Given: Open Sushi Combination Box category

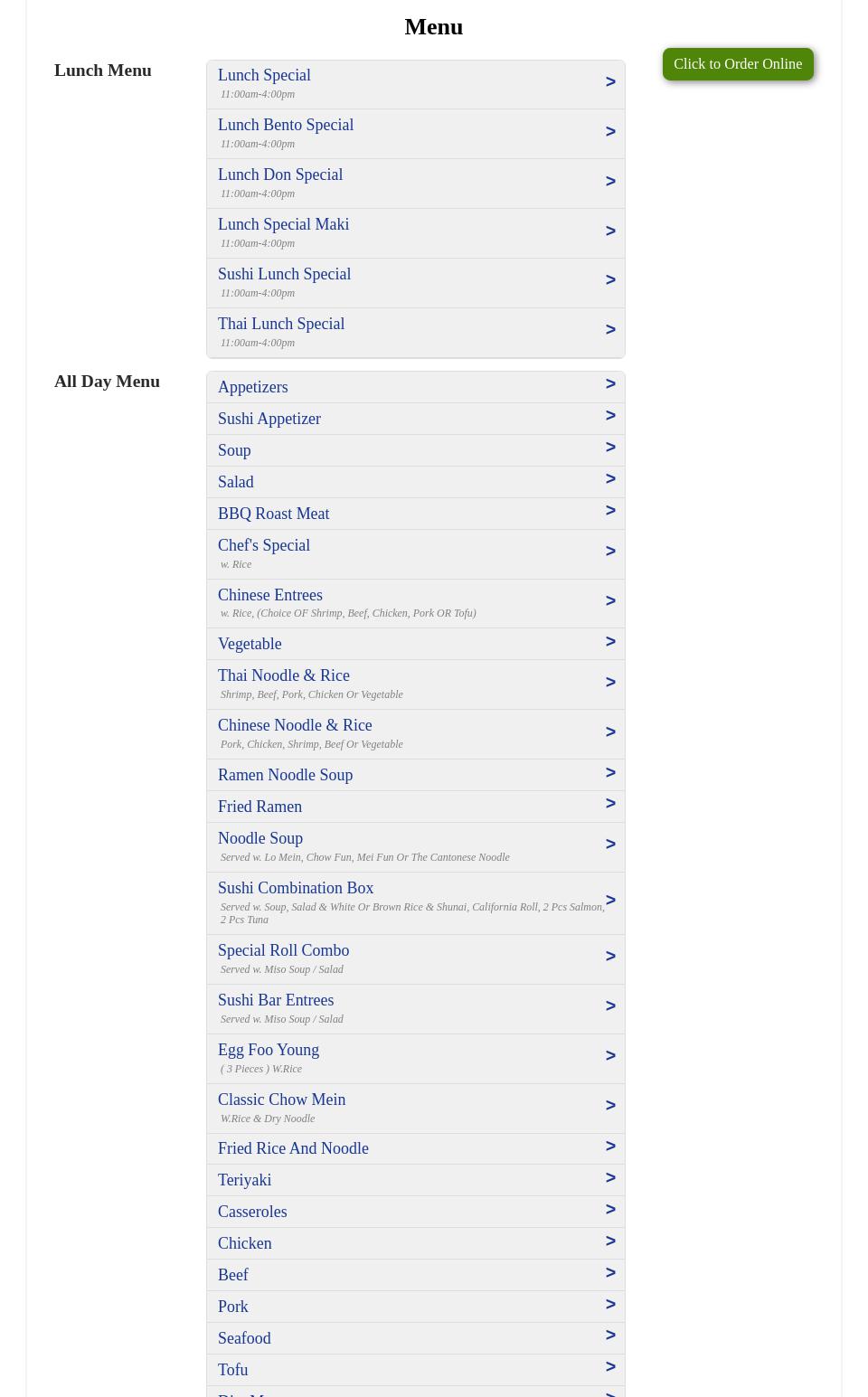Looking at the screenshot, I should (x=296, y=889).
